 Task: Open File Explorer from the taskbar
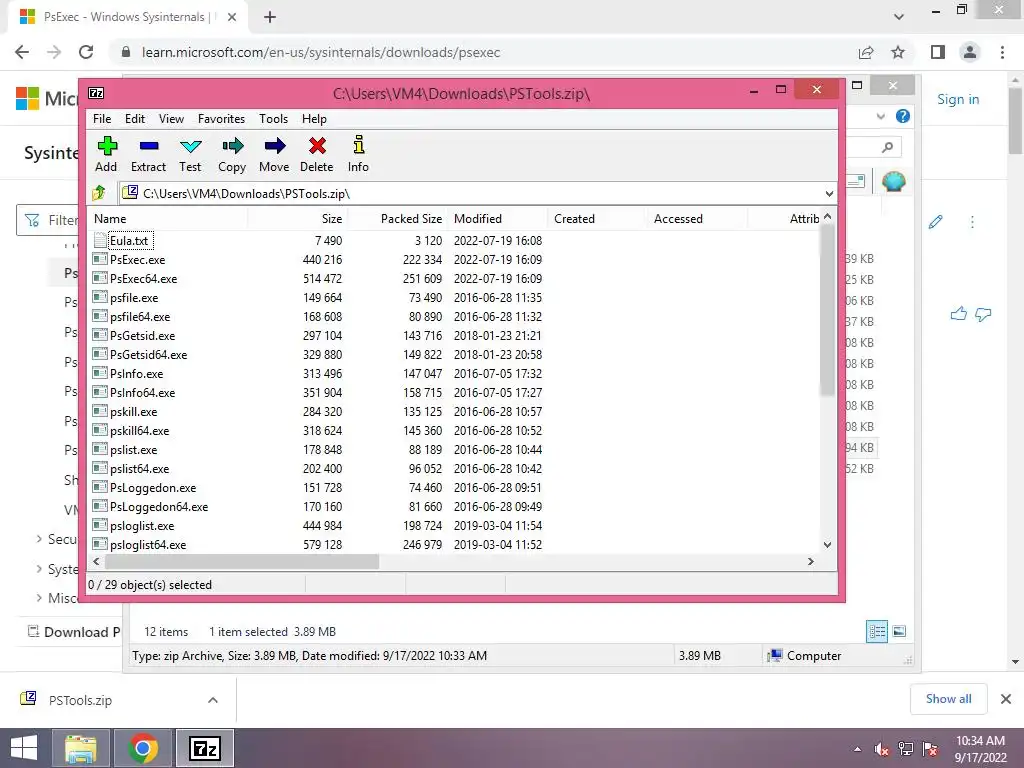tap(81, 748)
